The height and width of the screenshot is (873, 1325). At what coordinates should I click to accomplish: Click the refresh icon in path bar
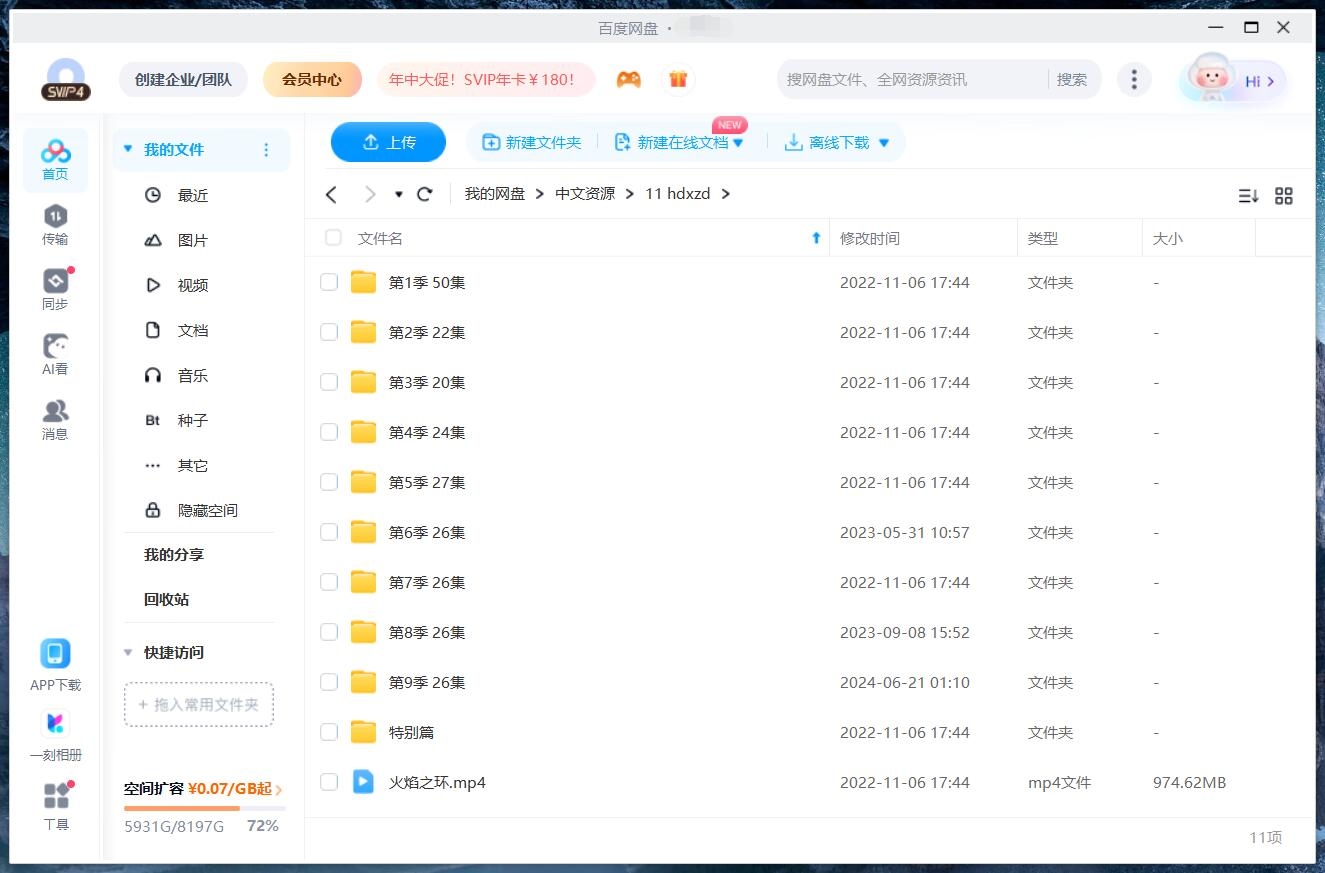[x=424, y=194]
